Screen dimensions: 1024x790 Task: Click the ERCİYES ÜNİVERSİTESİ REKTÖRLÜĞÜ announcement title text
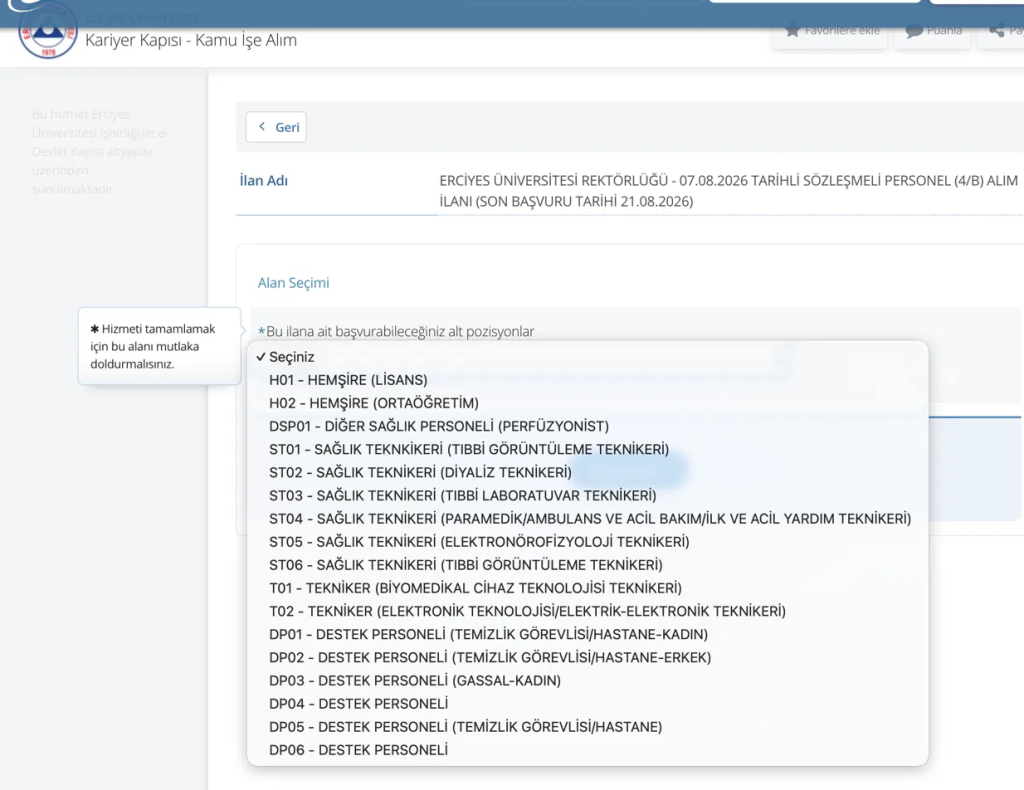pos(728,191)
